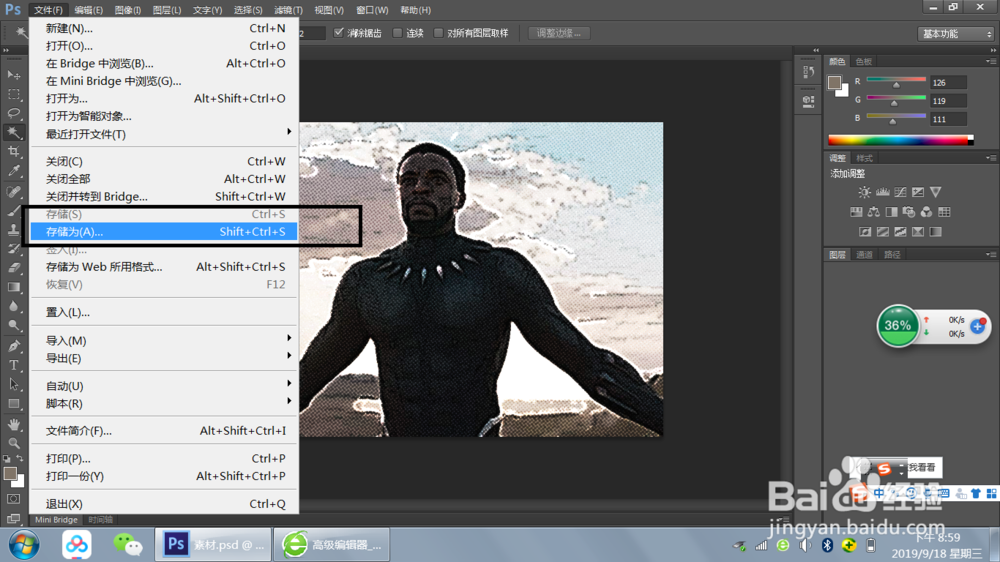
Task: Toggle the 连续 contiguous checkbox
Action: tap(397, 33)
